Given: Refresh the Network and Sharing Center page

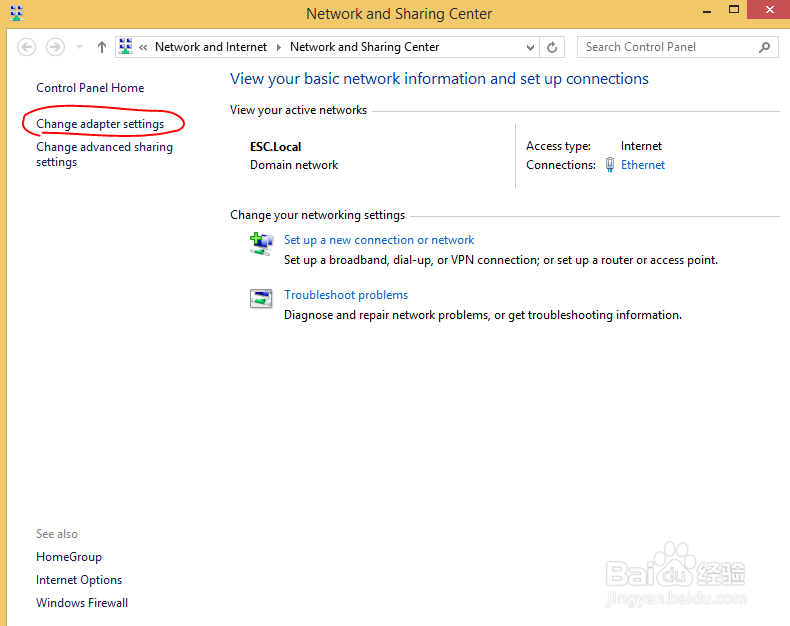Looking at the screenshot, I should 552,47.
